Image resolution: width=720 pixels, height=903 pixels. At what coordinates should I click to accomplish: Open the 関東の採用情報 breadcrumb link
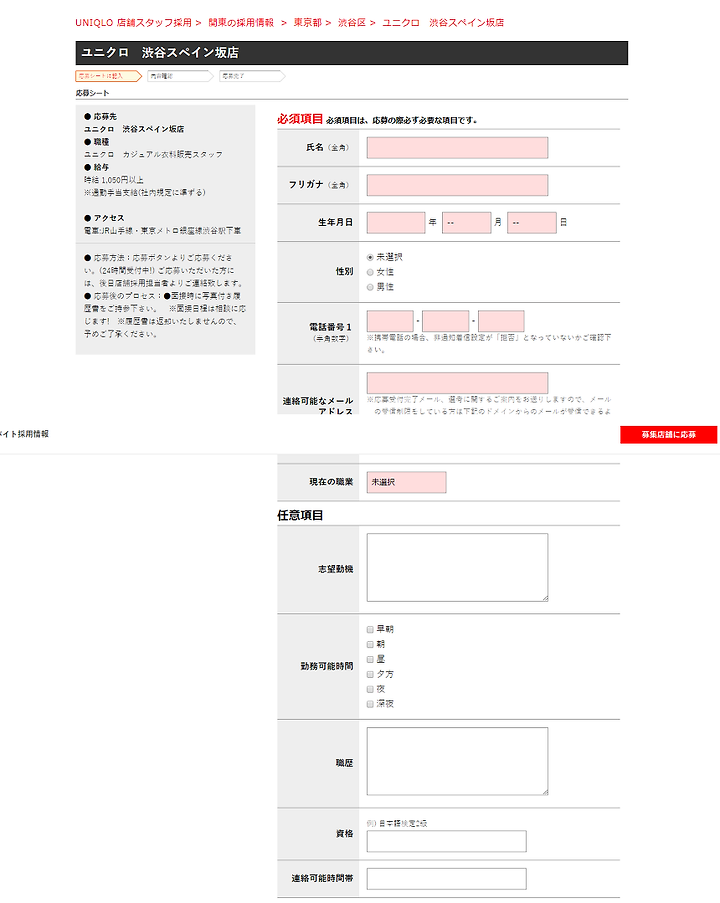pyautogui.click(x=241, y=22)
